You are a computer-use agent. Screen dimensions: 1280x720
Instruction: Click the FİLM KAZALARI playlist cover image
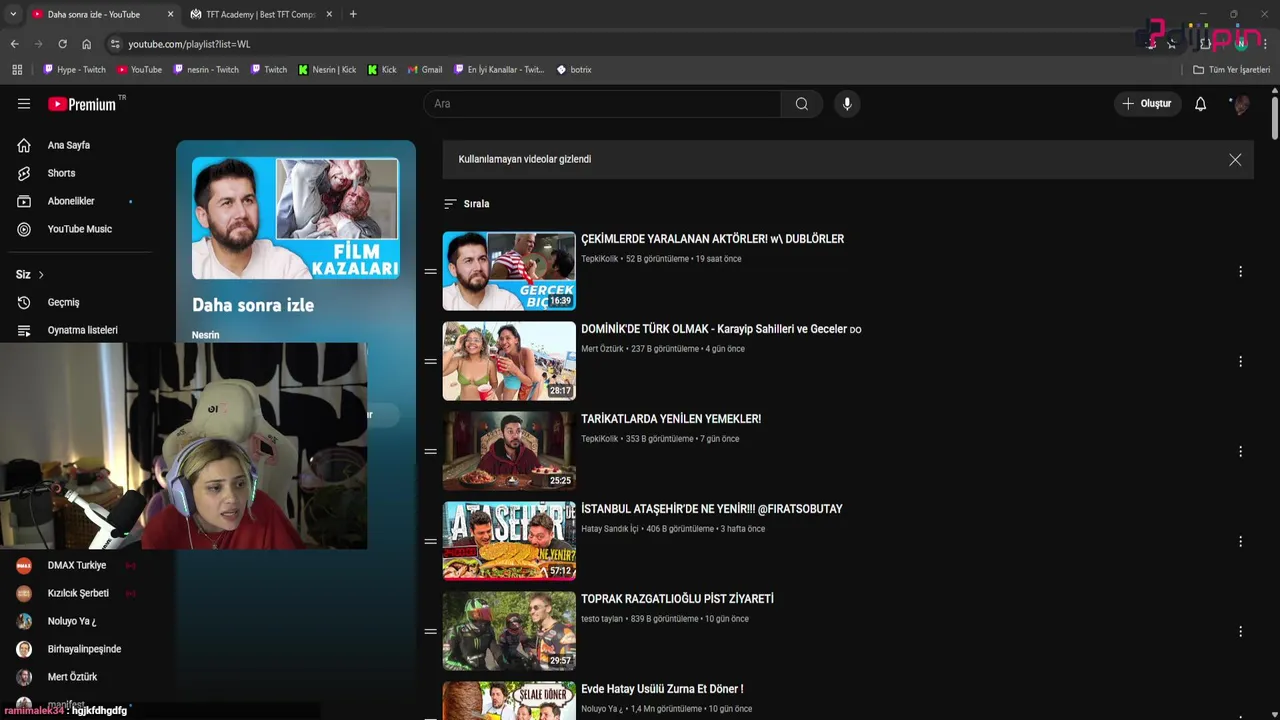[296, 218]
